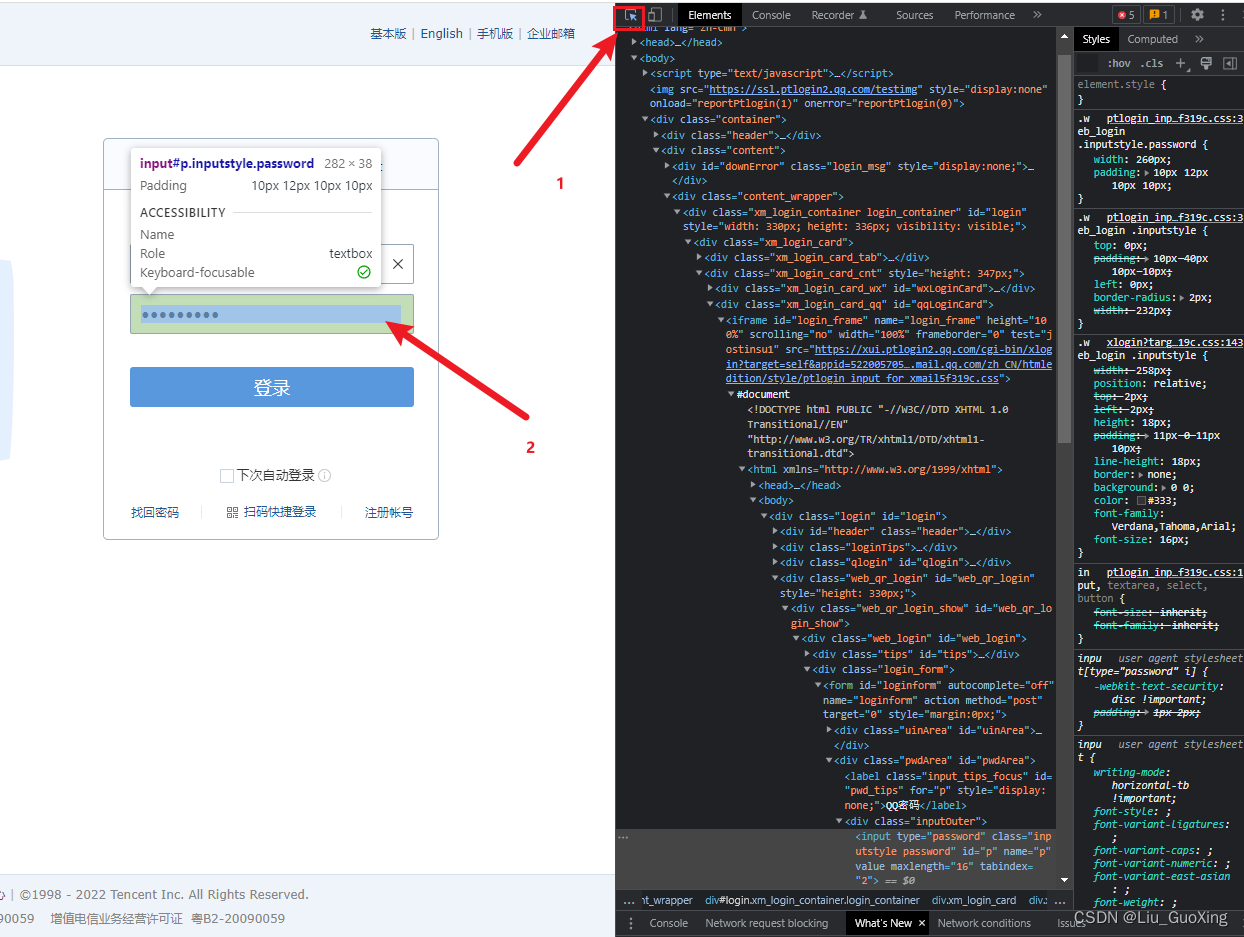Image resolution: width=1244 pixels, height=937 pixels.
Task: Open the top Console tab
Action: tap(771, 15)
